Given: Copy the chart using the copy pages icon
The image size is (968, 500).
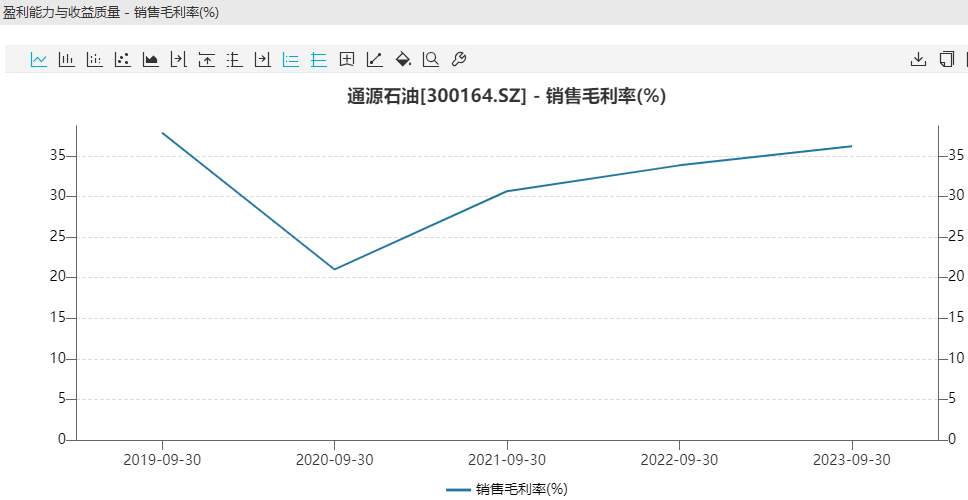Looking at the screenshot, I should pyautogui.click(x=946, y=59).
